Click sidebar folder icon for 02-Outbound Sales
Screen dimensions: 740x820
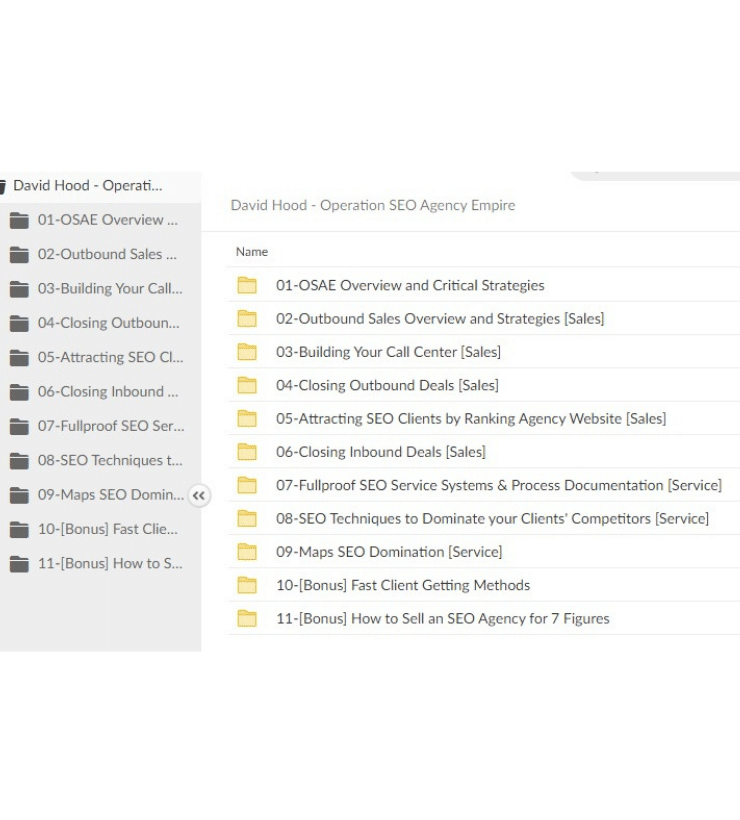tap(19, 254)
